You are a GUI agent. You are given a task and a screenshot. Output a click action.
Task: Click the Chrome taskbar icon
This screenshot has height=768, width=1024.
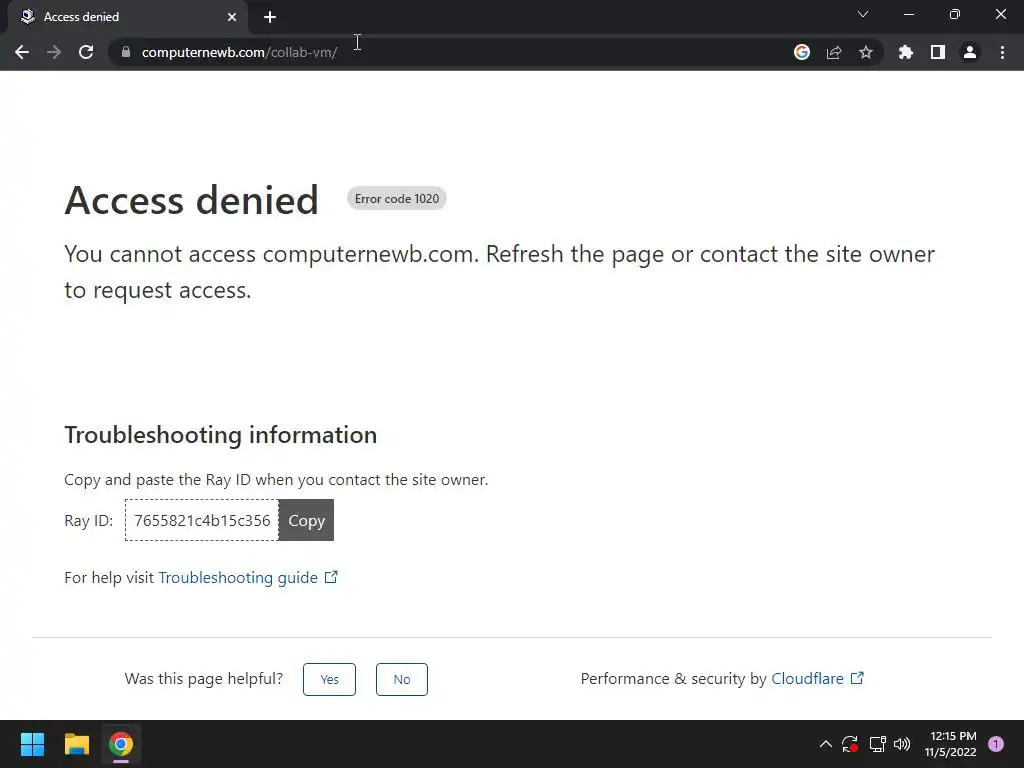(x=121, y=744)
